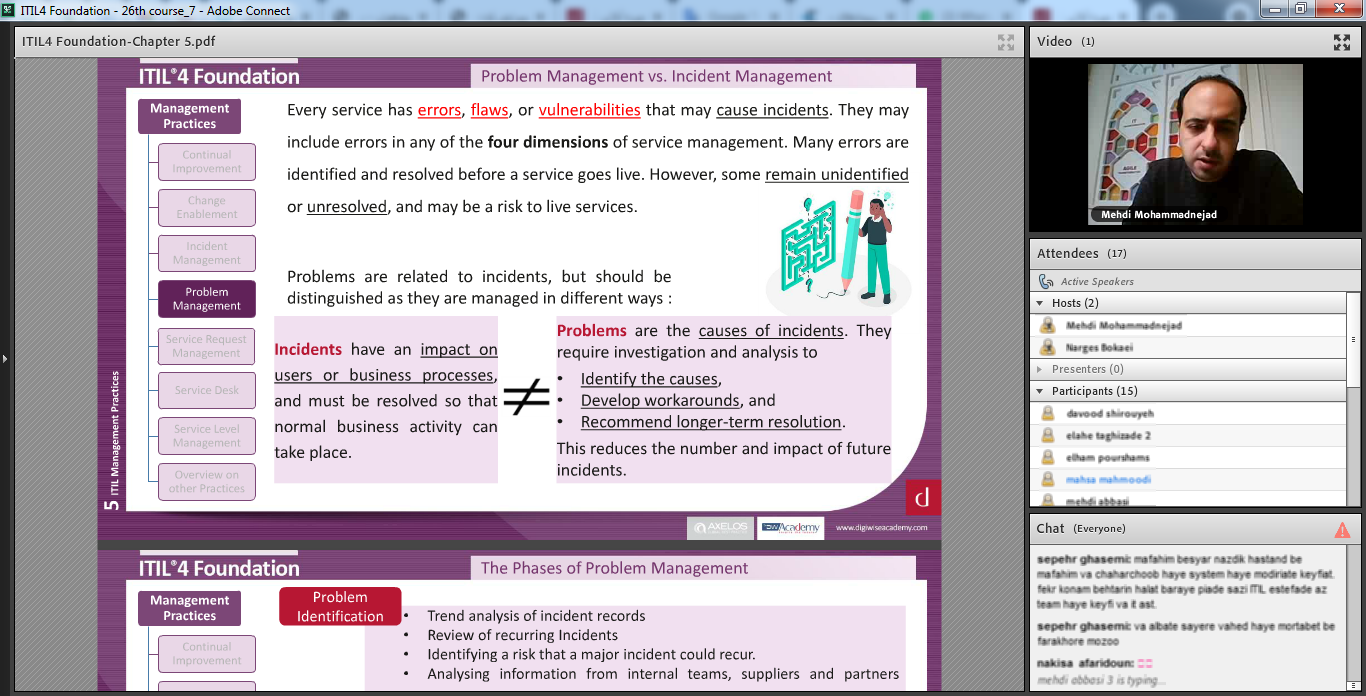Select Change Enablement box in slide sidebar
This screenshot has width=1366, height=696.
click(x=207, y=208)
